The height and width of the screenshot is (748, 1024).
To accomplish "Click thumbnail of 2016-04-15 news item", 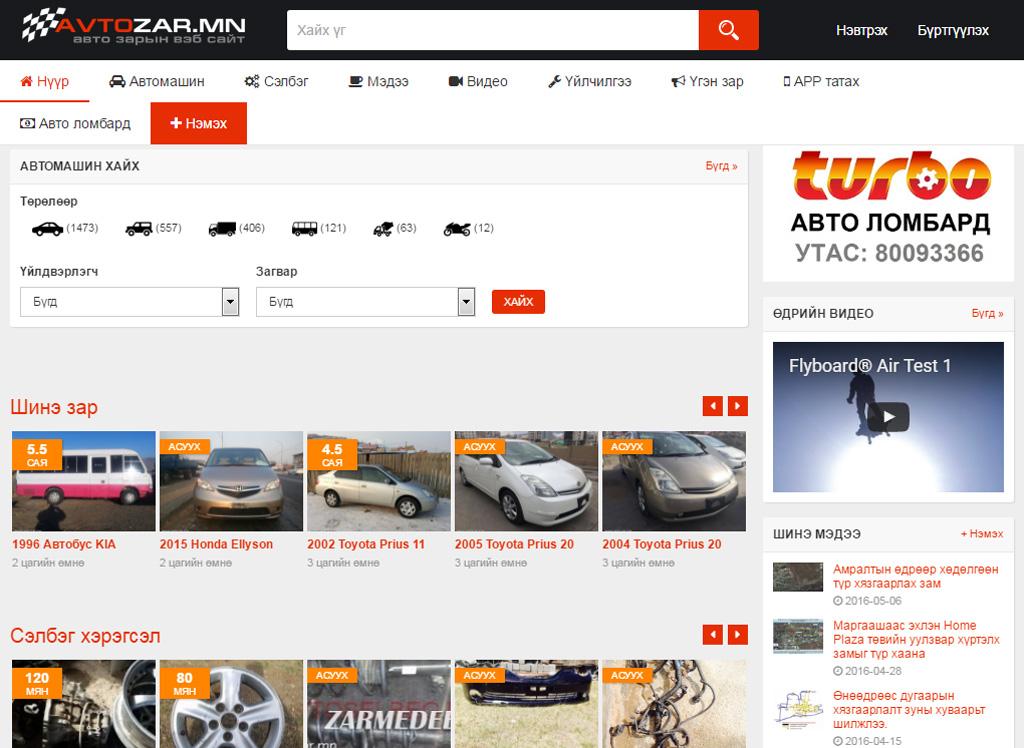I will coord(798,709).
